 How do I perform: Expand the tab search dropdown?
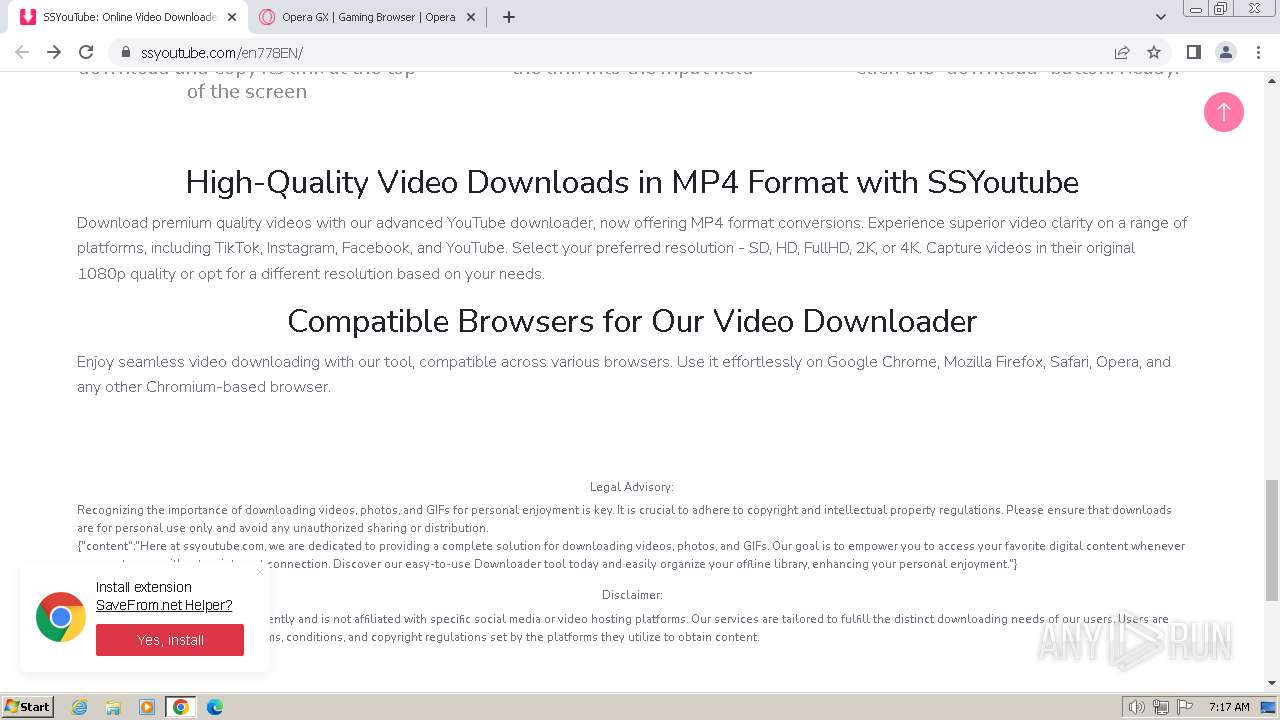coord(1161,17)
